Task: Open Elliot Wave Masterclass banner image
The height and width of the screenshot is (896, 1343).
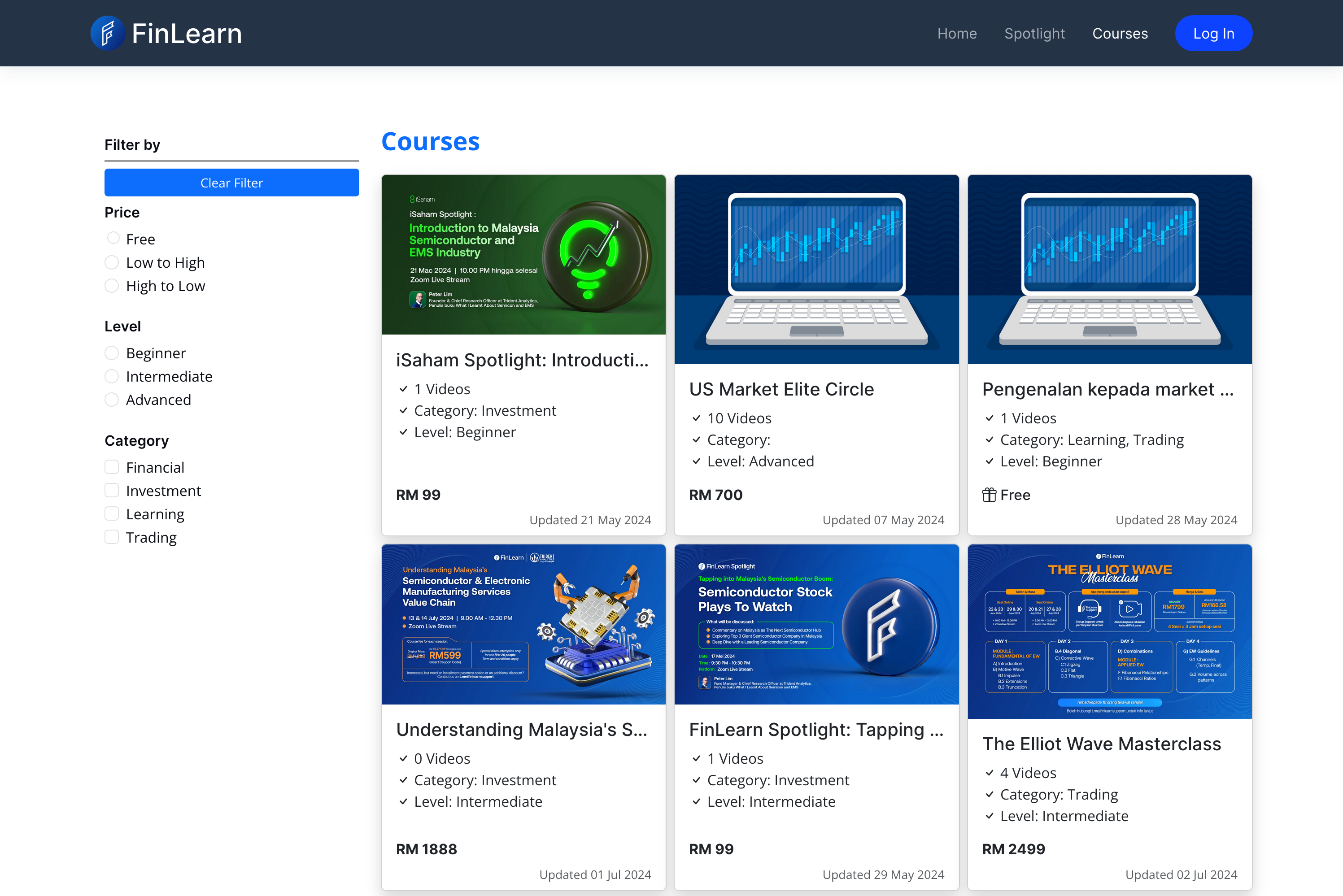Action: pos(1109,631)
